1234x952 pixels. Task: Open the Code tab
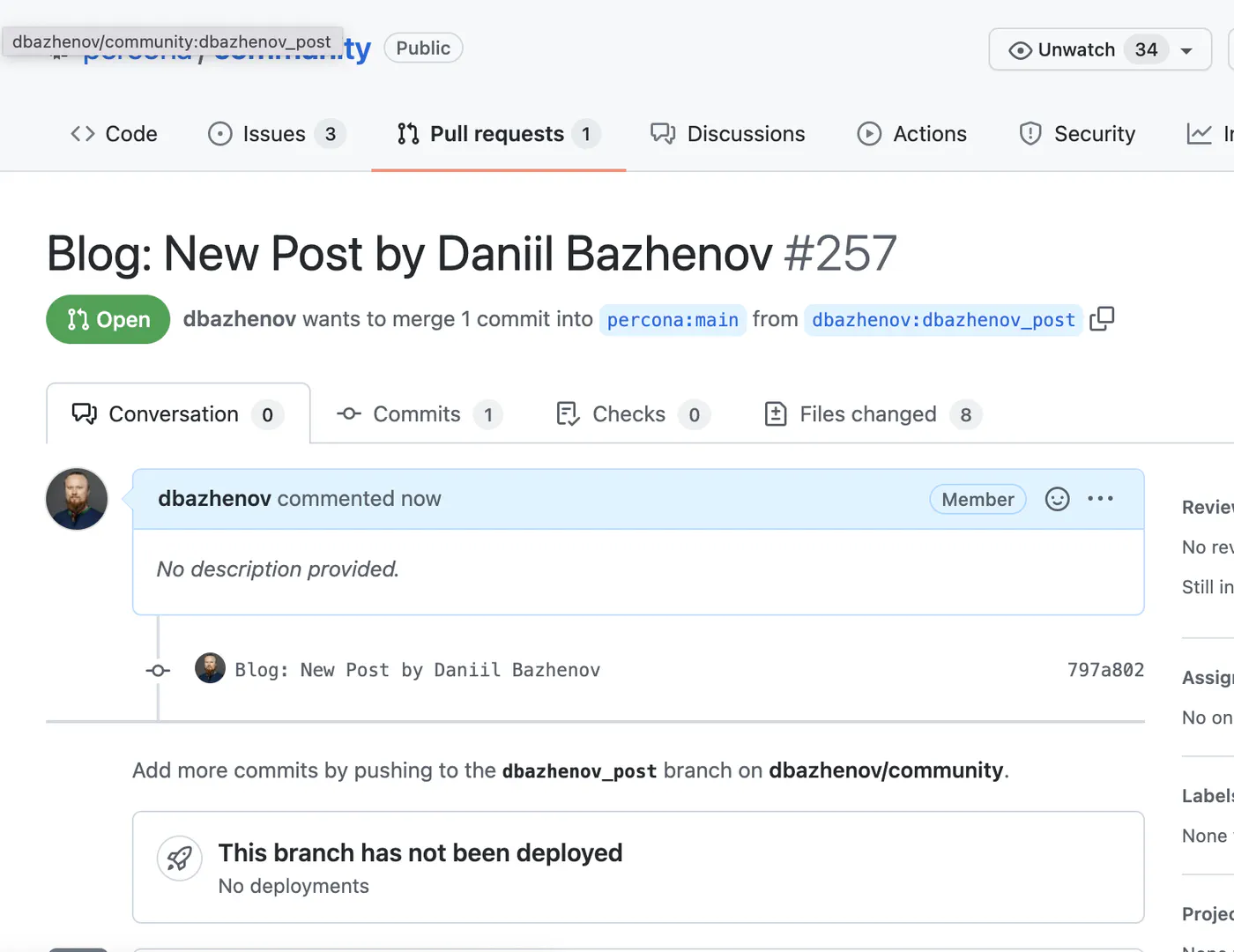(x=114, y=134)
